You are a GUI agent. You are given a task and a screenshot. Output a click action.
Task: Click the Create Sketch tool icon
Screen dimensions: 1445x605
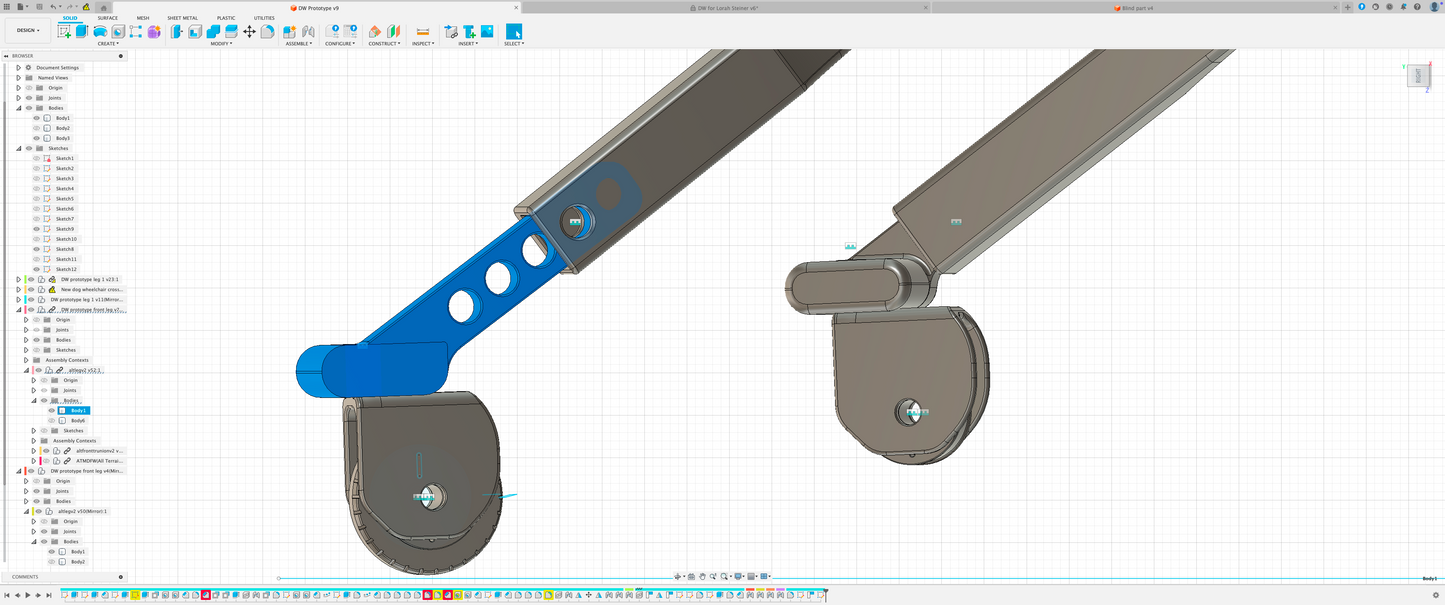65,32
